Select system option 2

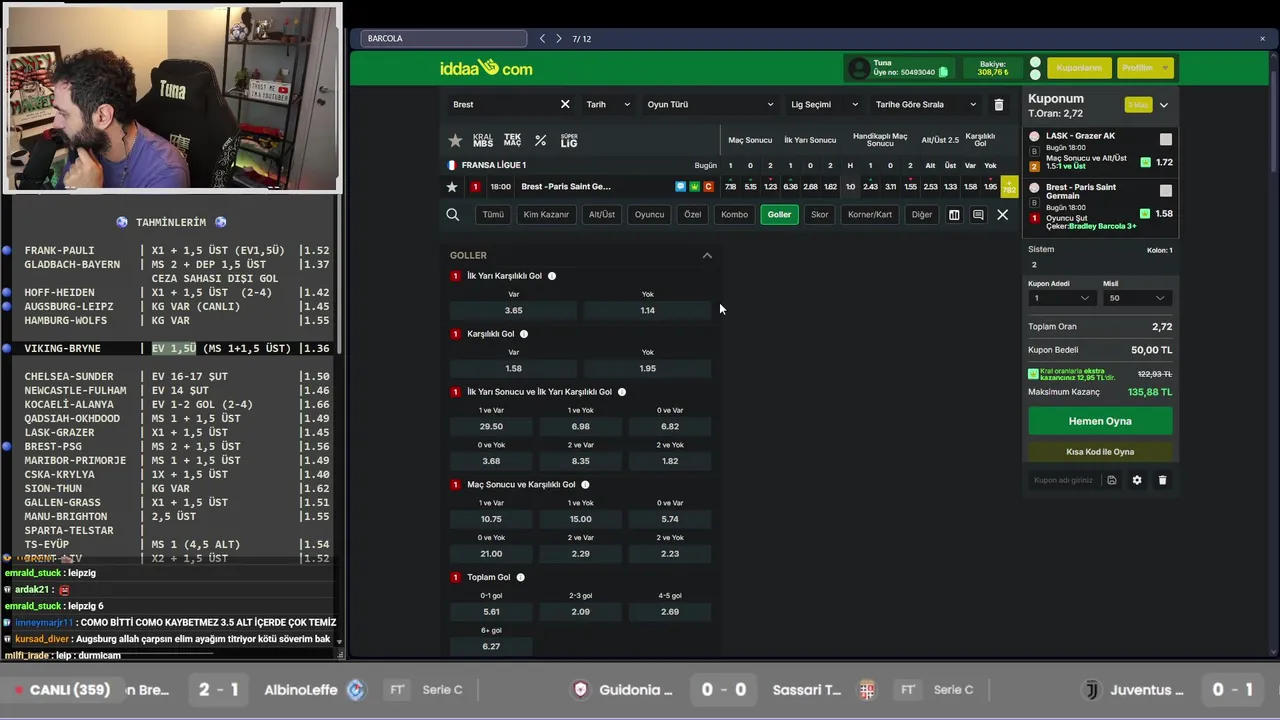click(x=1034, y=265)
